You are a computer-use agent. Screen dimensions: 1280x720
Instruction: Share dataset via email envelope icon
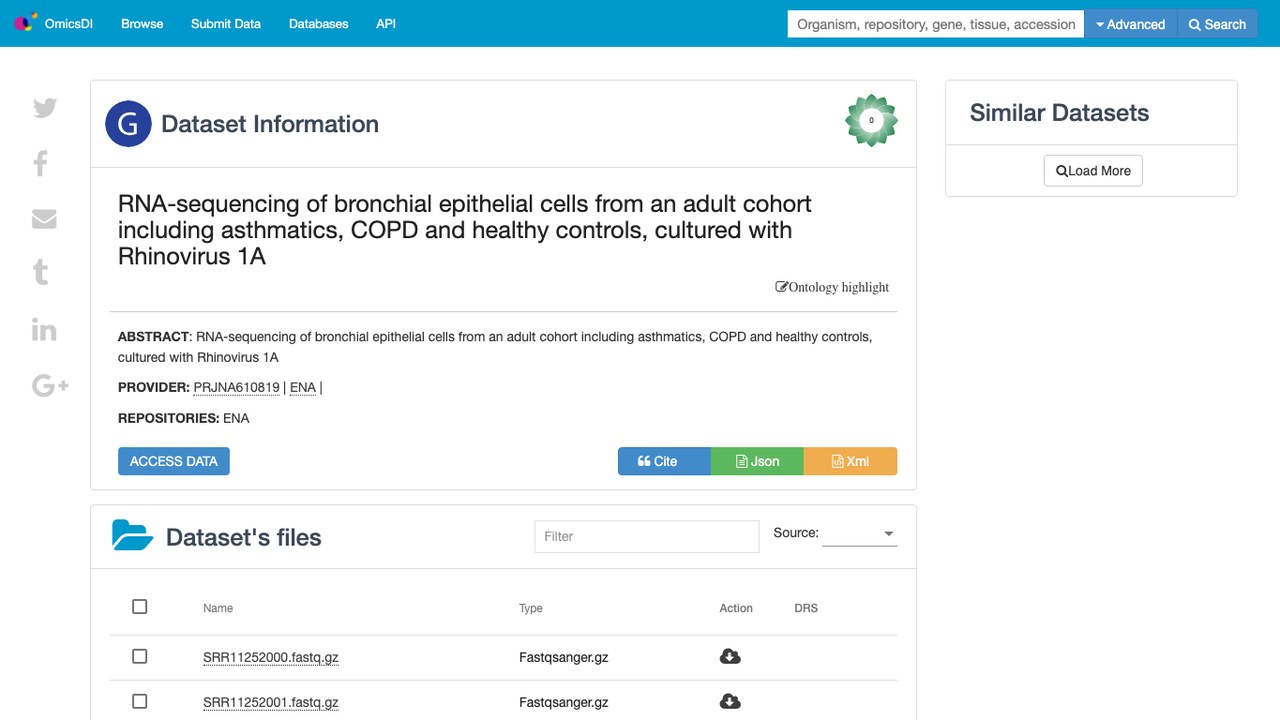coord(44,219)
